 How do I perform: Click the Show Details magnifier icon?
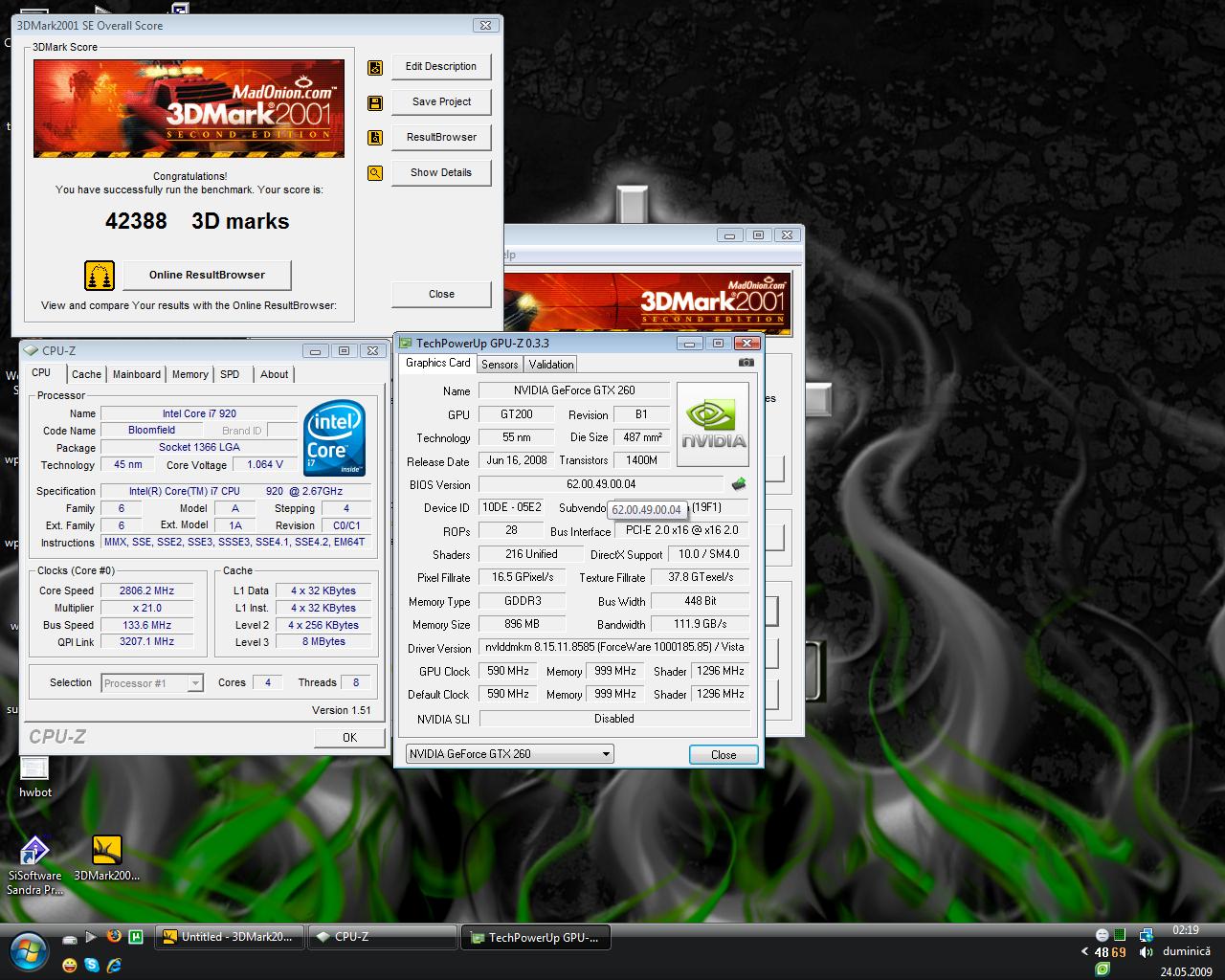375,173
